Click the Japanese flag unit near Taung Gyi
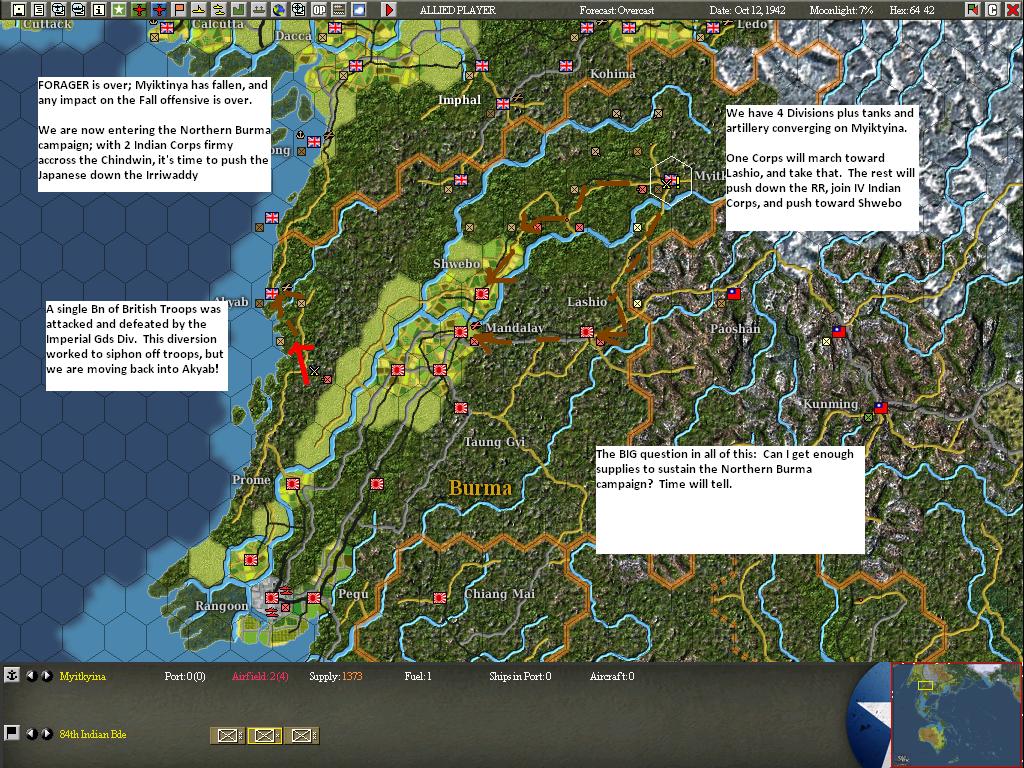The height and width of the screenshot is (768, 1024). (x=461, y=408)
